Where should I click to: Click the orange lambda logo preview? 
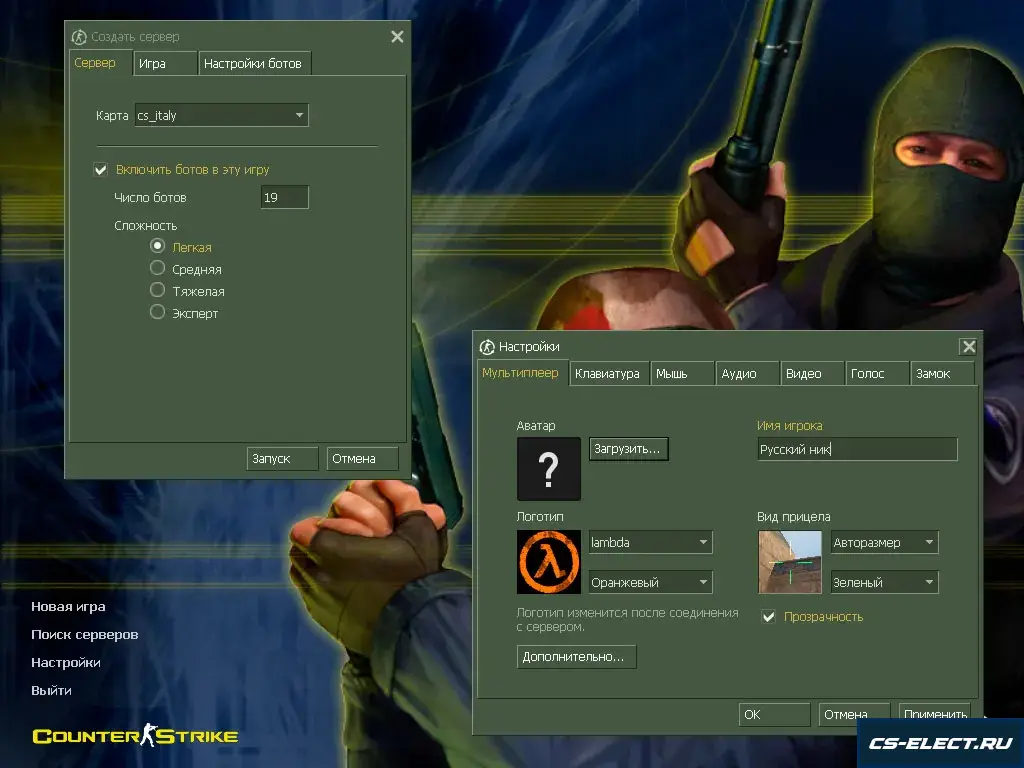click(549, 562)
